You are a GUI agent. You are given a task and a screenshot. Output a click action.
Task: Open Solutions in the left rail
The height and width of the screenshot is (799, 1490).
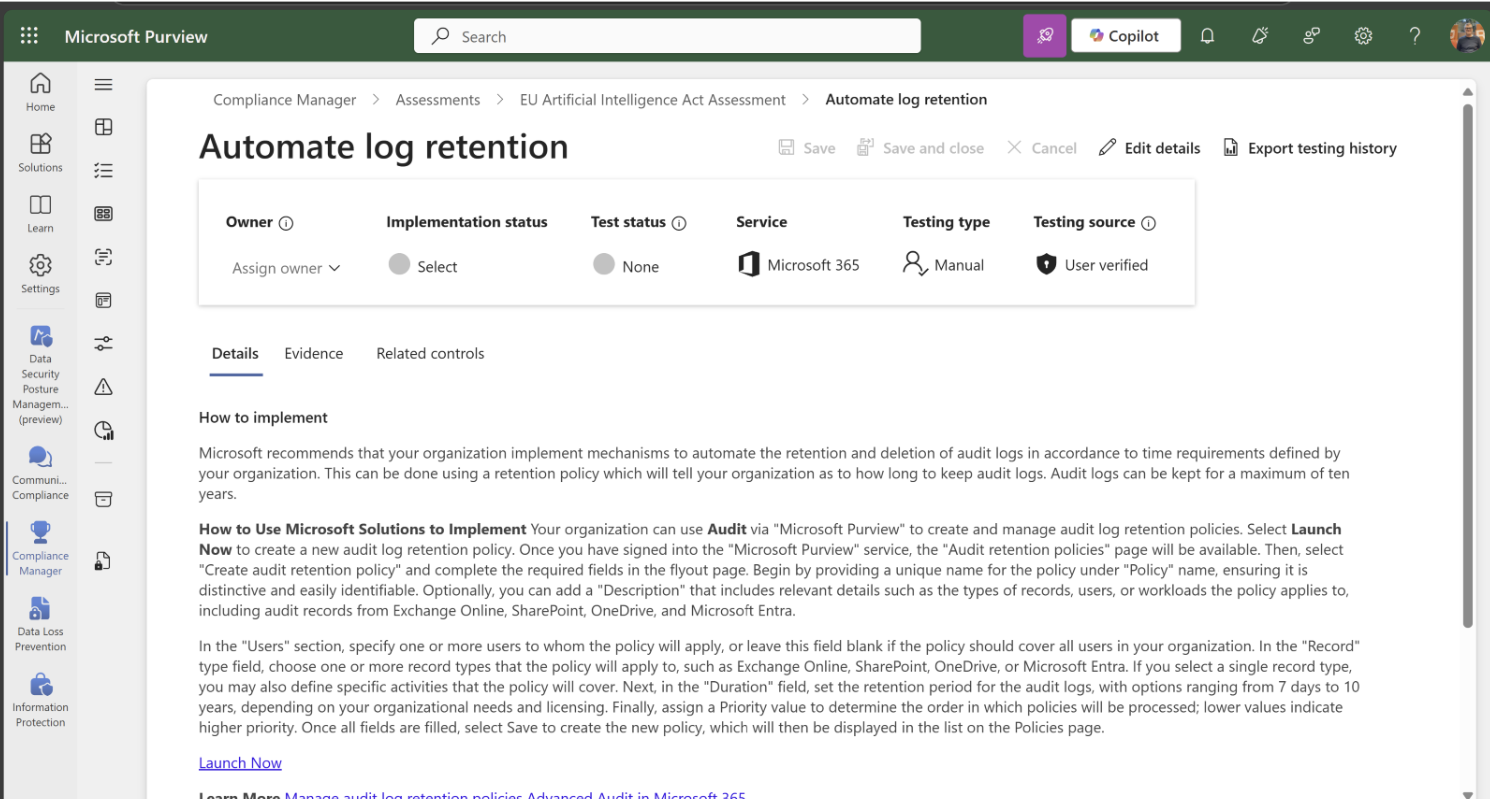click(x=40, y=153)
